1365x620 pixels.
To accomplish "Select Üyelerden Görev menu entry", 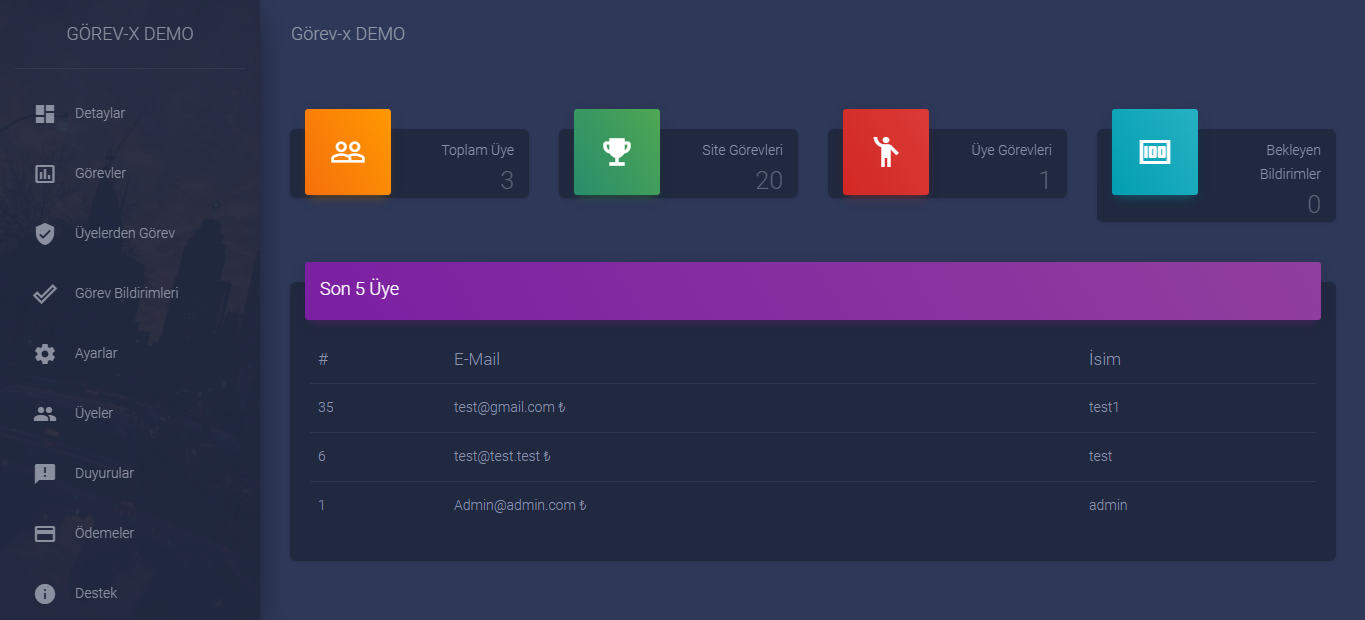I will pyautogui.click(x=130, y=233).
